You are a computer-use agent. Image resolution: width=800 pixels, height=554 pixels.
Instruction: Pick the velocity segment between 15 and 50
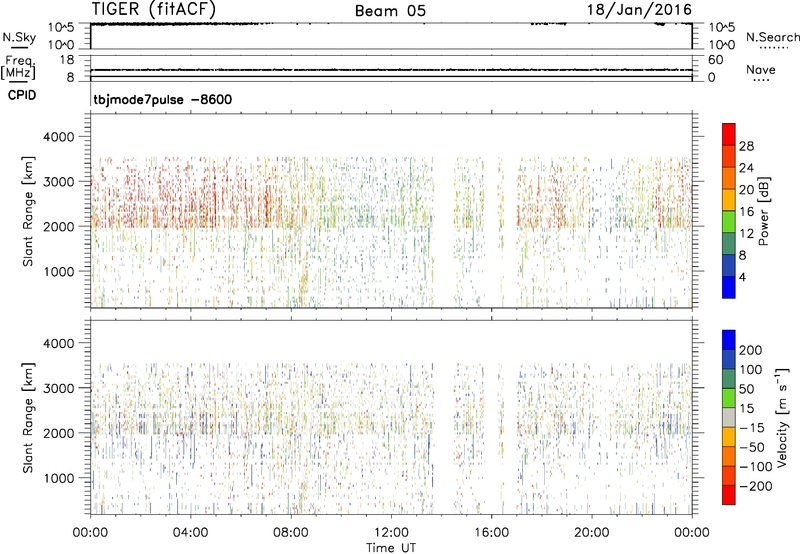[x=729, y=398]
